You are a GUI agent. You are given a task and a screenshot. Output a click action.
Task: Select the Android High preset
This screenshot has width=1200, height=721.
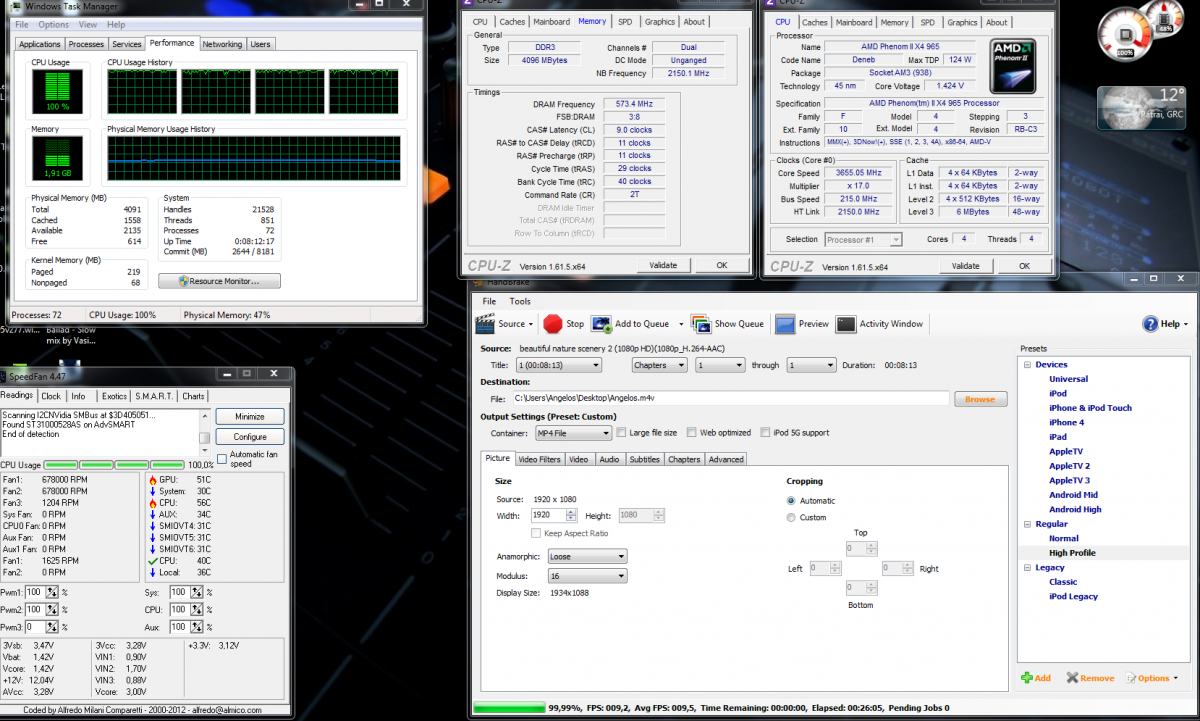(1075, 509)
